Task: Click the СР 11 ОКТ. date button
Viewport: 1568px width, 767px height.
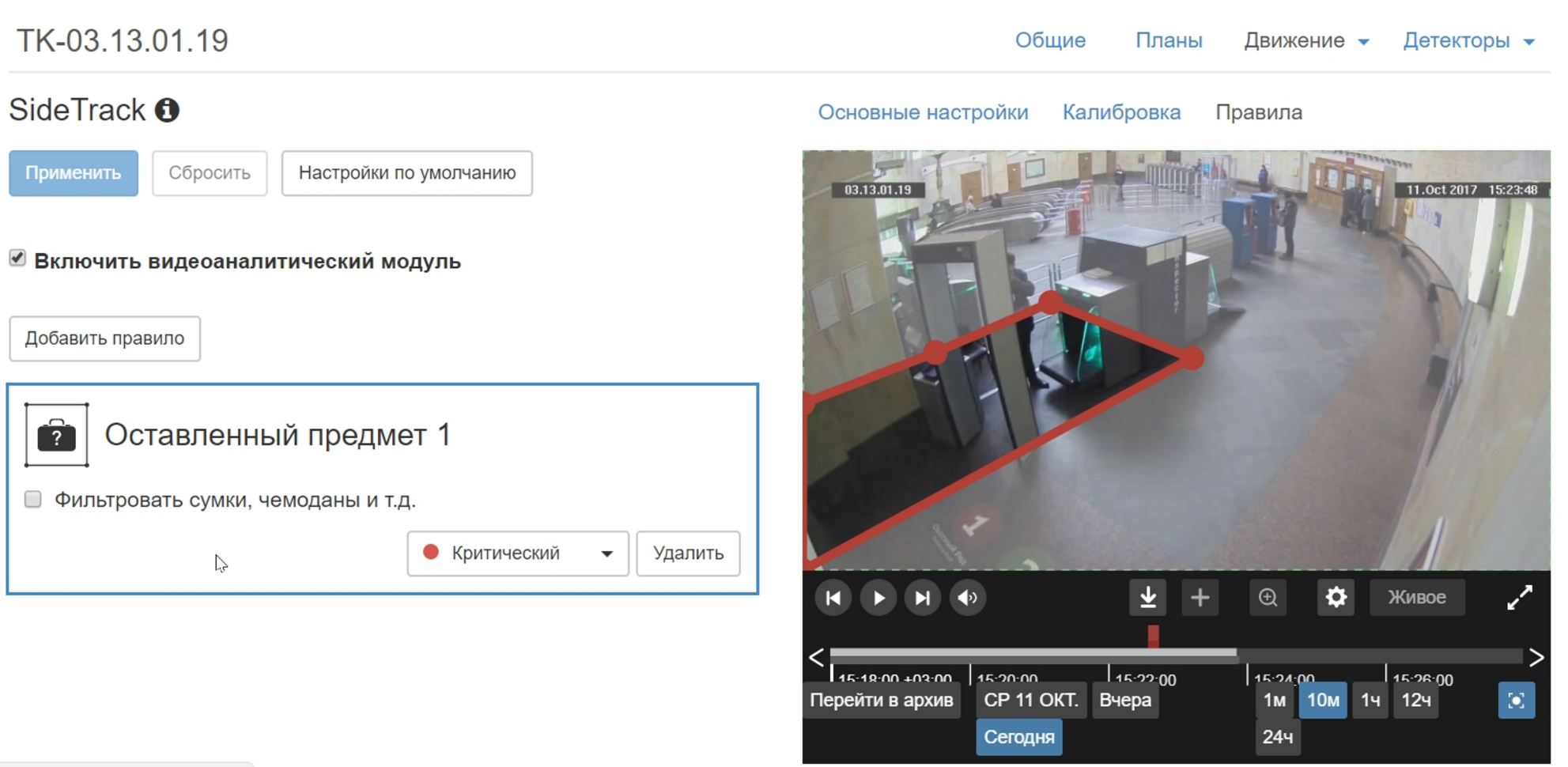Action: tap(1030, 701)
